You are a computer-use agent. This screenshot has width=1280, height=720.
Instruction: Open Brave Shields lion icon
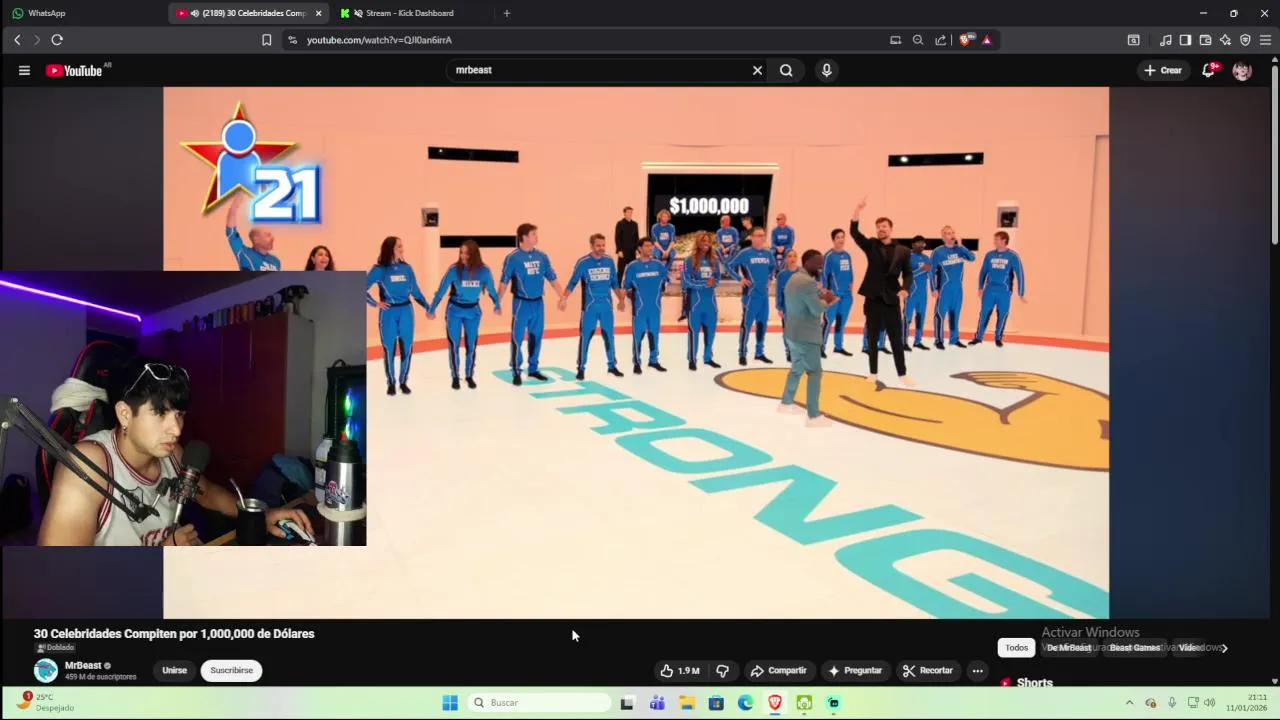coord(965,40)
